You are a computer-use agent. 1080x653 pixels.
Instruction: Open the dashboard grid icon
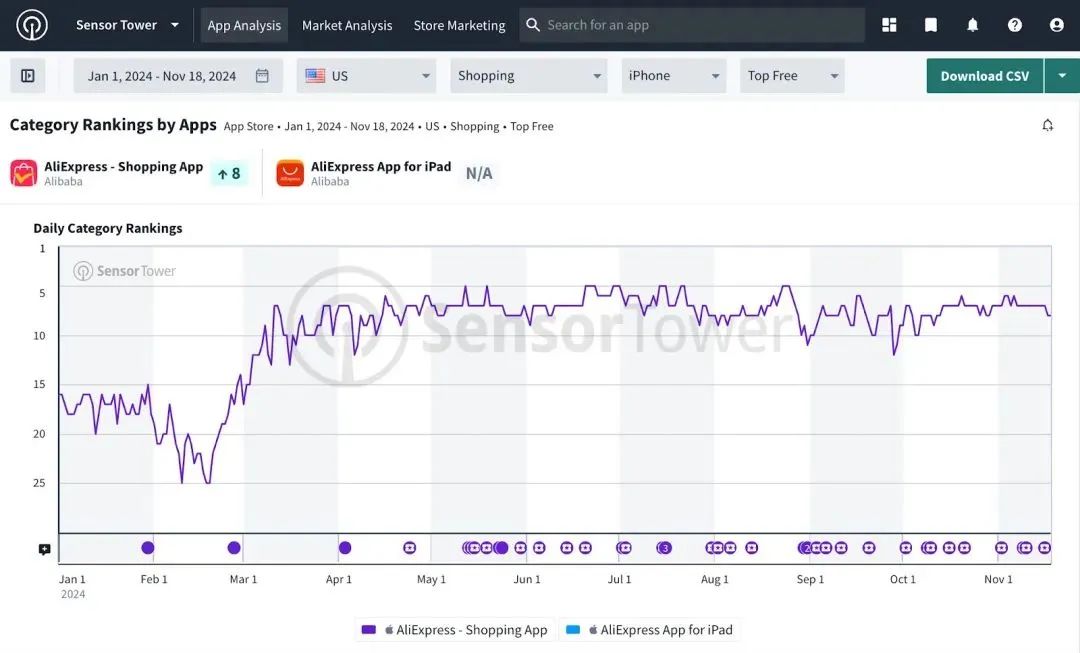click(x=889, y=25)
